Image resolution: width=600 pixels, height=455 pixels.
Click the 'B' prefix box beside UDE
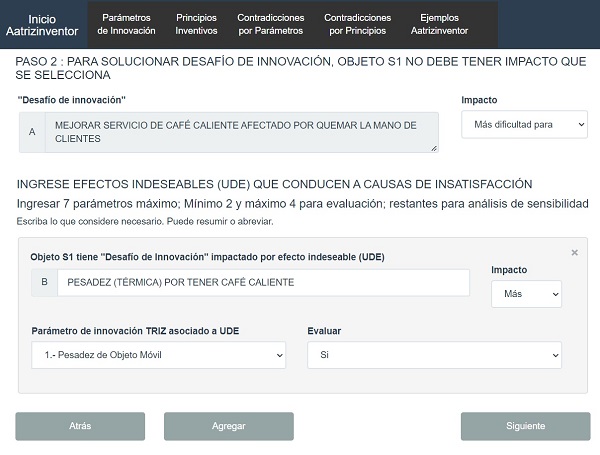(x=43, y=283)
